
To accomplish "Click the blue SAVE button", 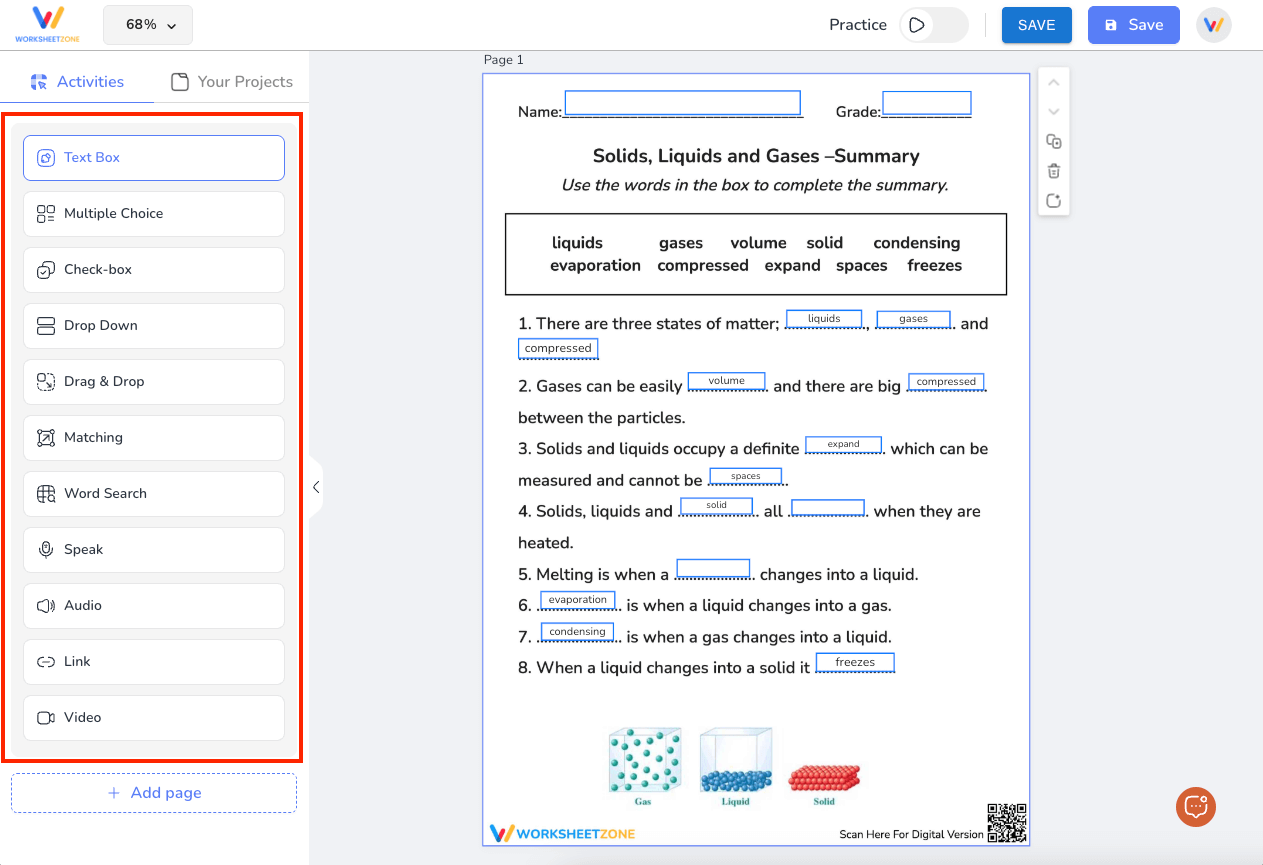I will [1036, 25].
